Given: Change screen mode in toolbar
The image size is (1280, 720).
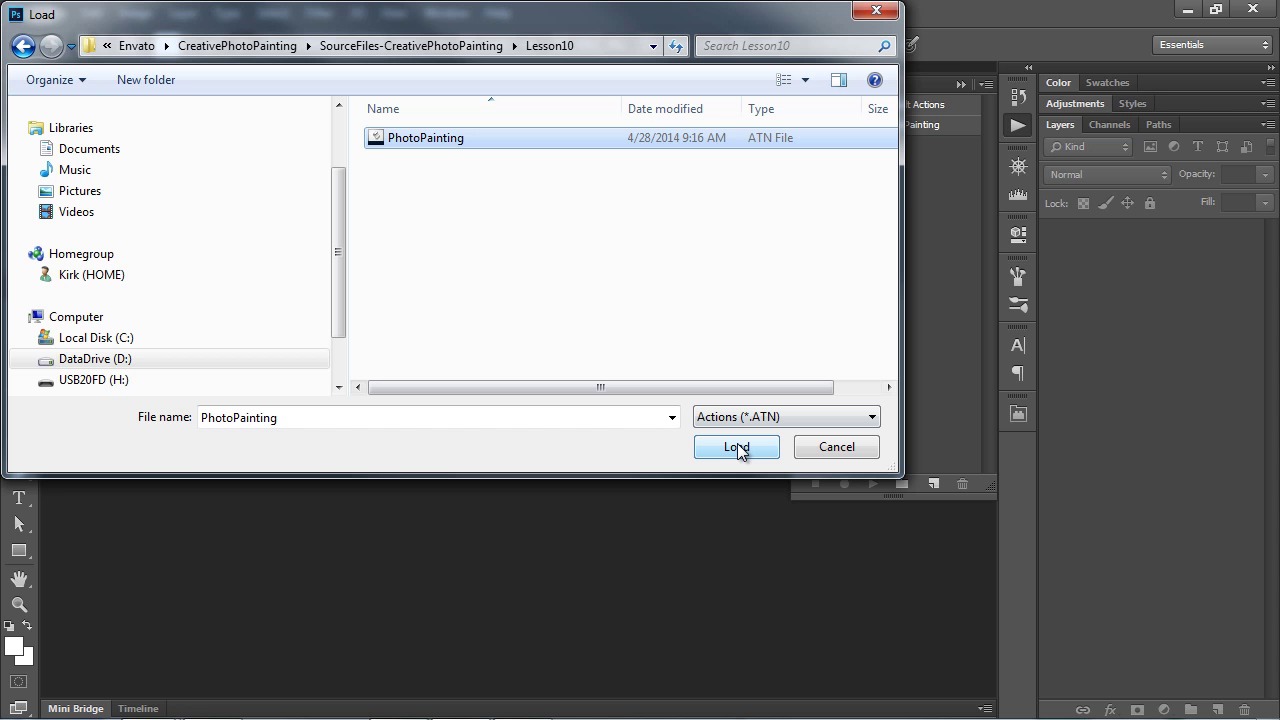Looking at the screenshot, I should point(19,708).
